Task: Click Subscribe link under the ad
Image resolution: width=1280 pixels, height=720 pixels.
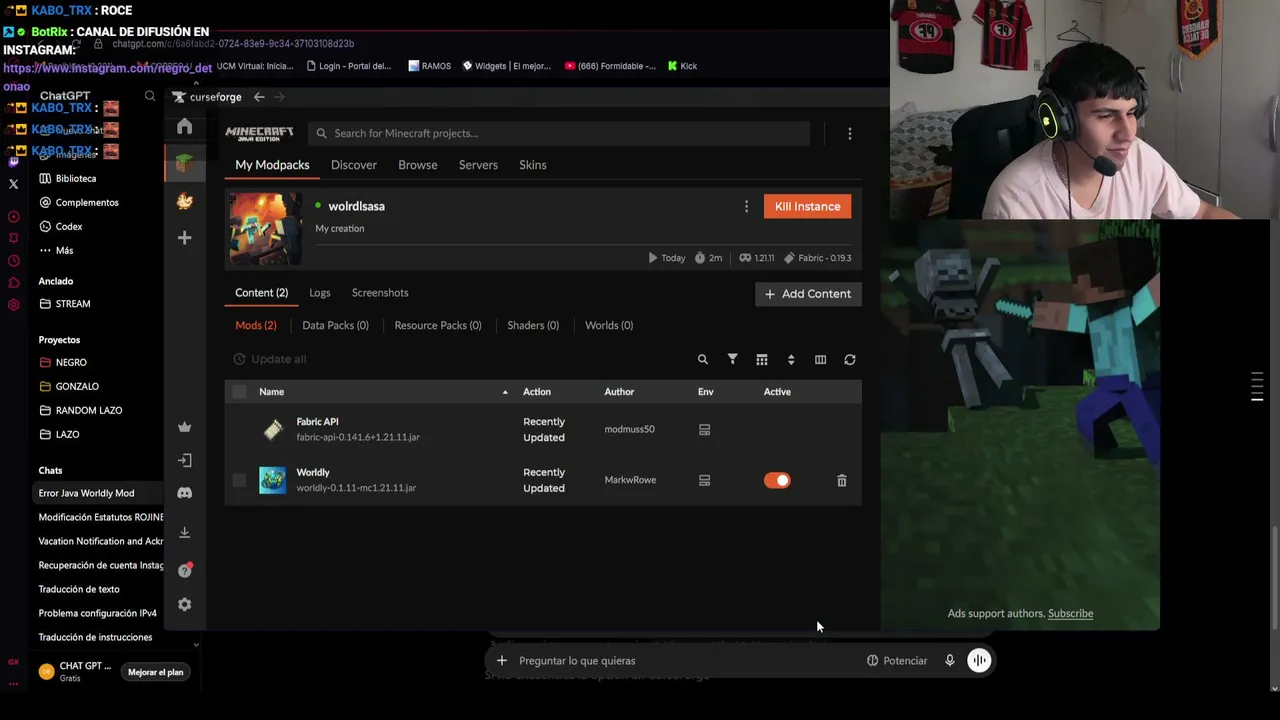Action: pyautogui.click(x=1071, y=614)
